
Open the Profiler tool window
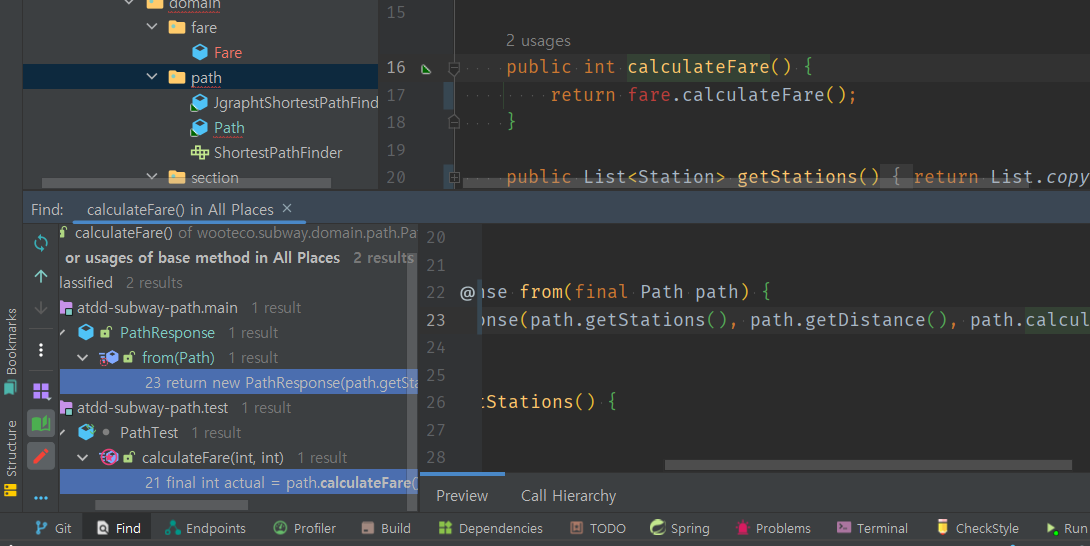click(304, 529)
